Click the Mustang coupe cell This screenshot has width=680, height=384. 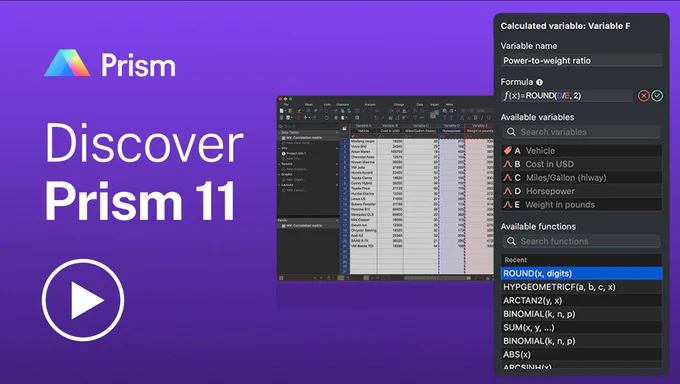click(x=363, y=141)
